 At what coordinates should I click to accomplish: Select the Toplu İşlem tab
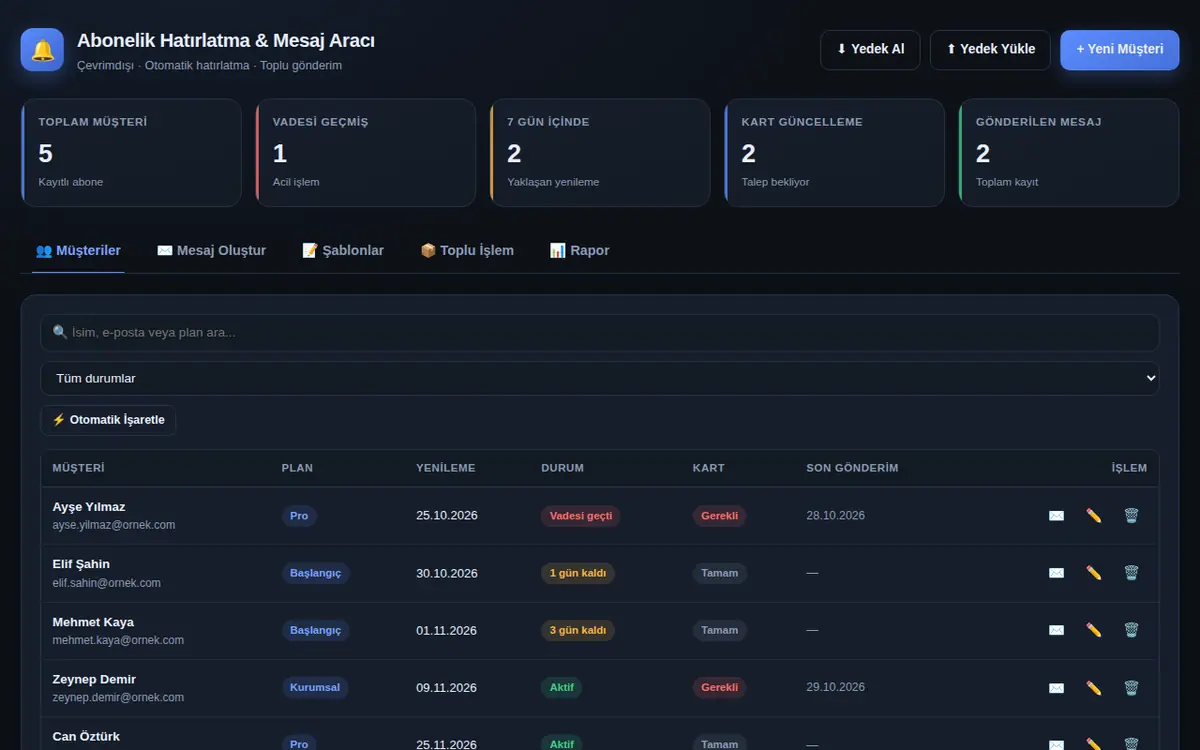coord(467,251)
